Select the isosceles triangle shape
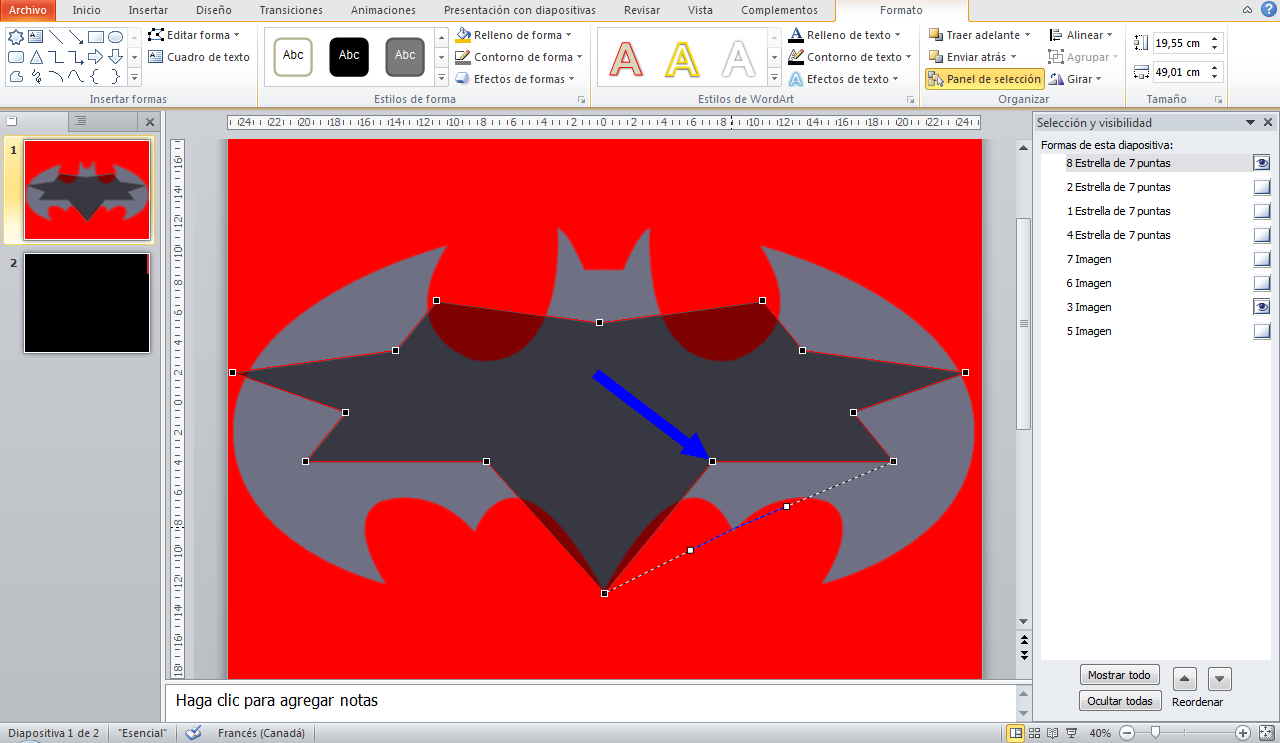The height and width of the screenshot is (743, 1280). click(35, 57)
